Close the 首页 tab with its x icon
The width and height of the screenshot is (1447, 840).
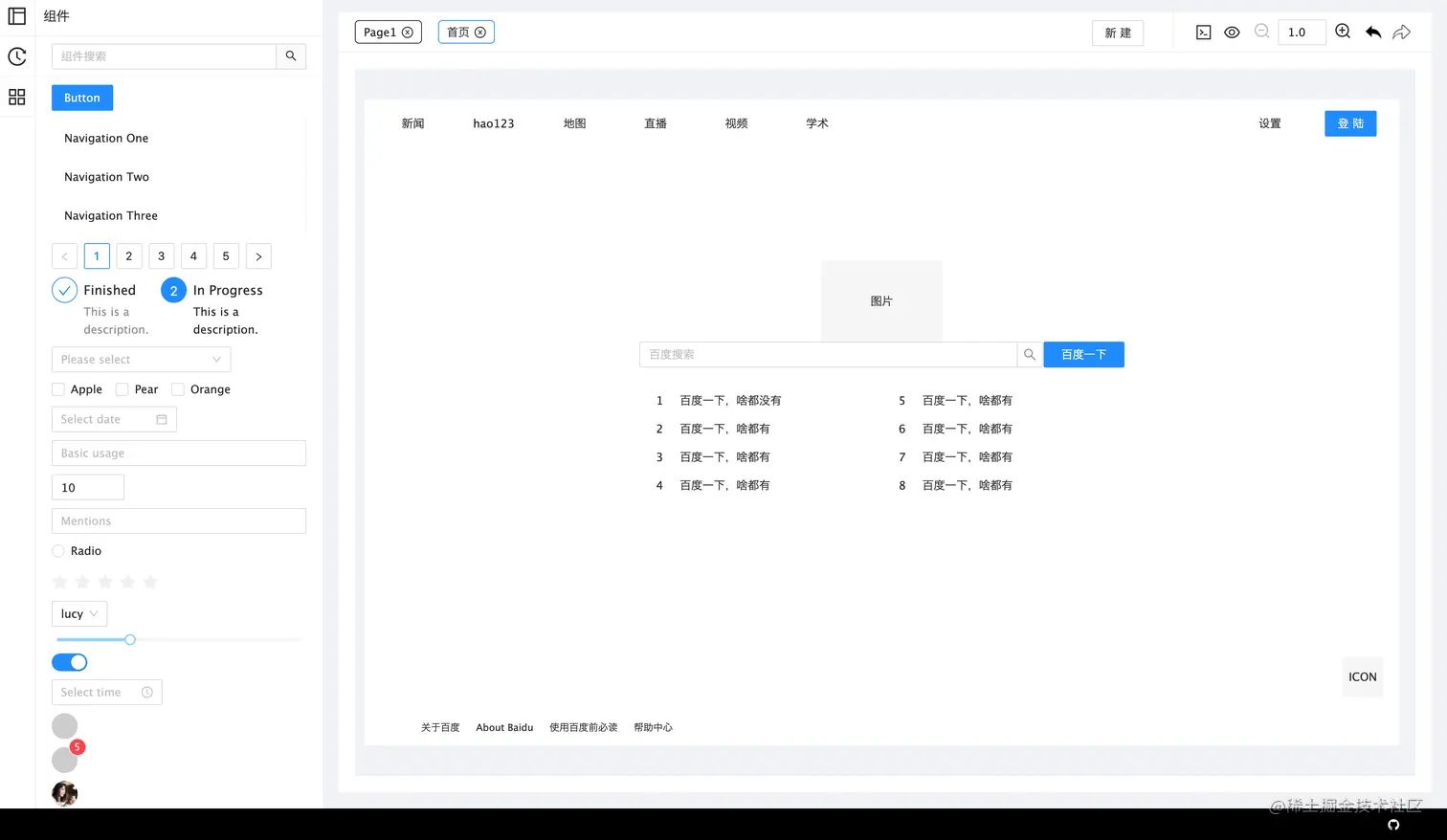480,33
